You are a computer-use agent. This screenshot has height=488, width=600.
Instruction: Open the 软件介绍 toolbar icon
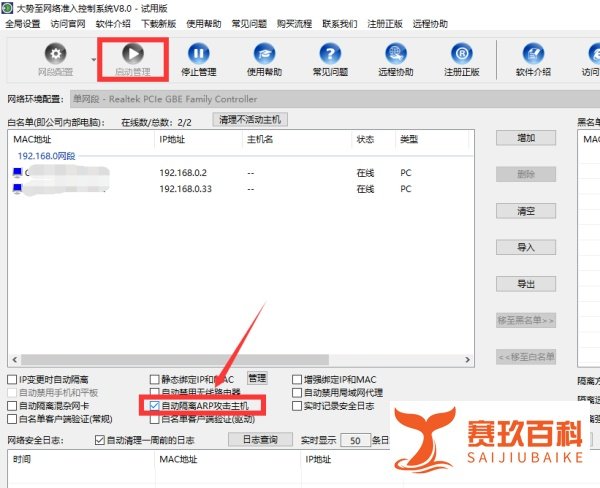[x=533, y=54]
